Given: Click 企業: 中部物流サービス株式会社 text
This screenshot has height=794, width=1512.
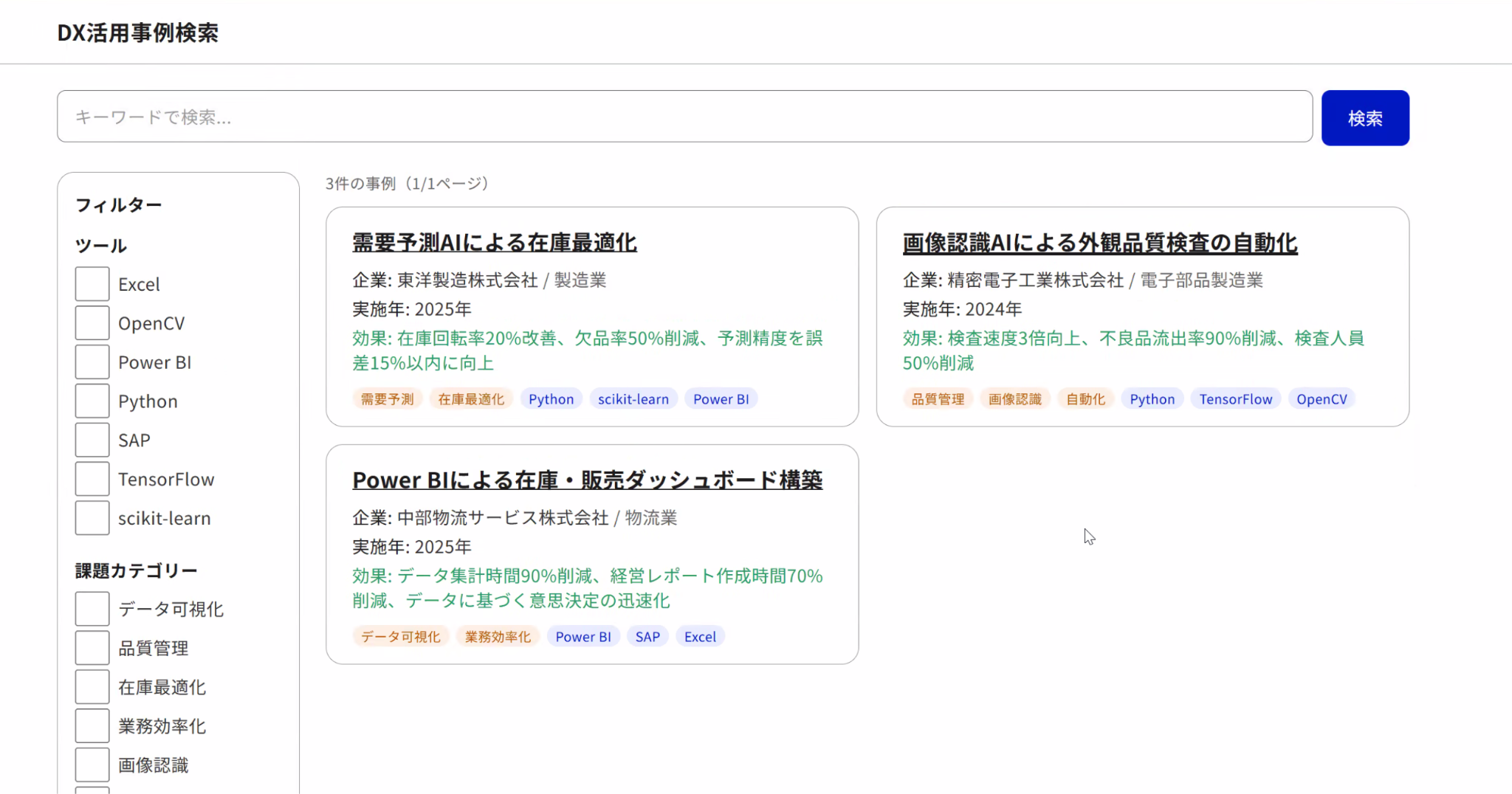Looking at the screenshot, I should (x=481, y=518).
